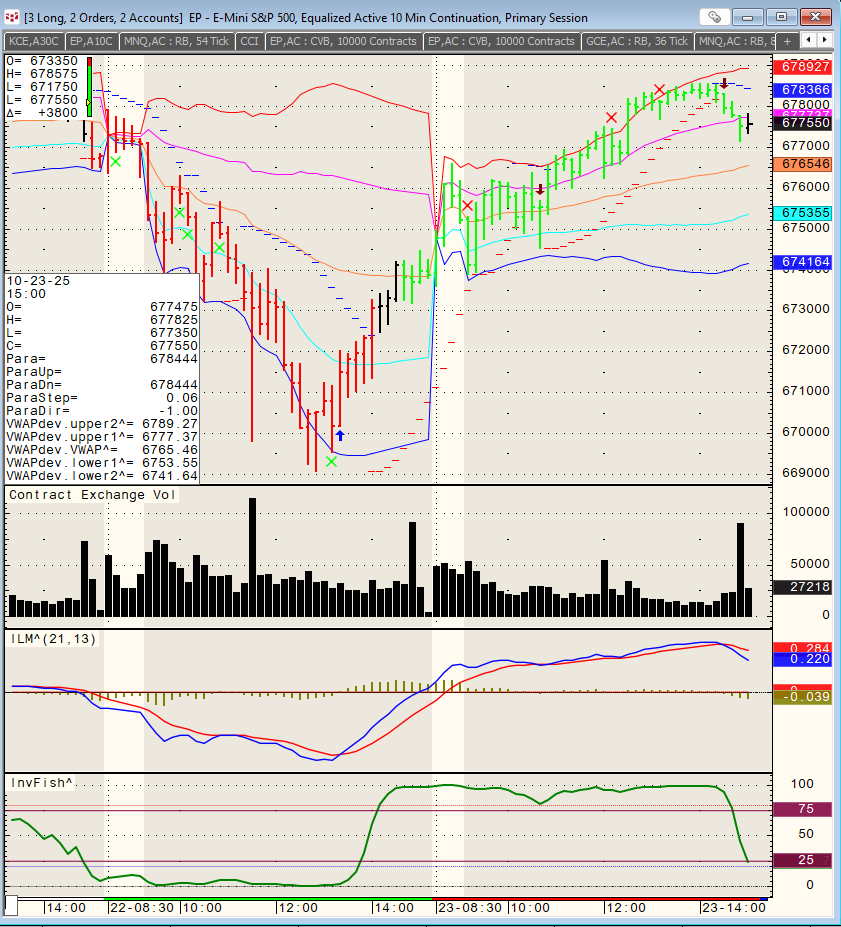This screenshot has width=841, height=927.
Task: Select the MNQ,AC : RB, 54 Tick tab
Action: 175,41
